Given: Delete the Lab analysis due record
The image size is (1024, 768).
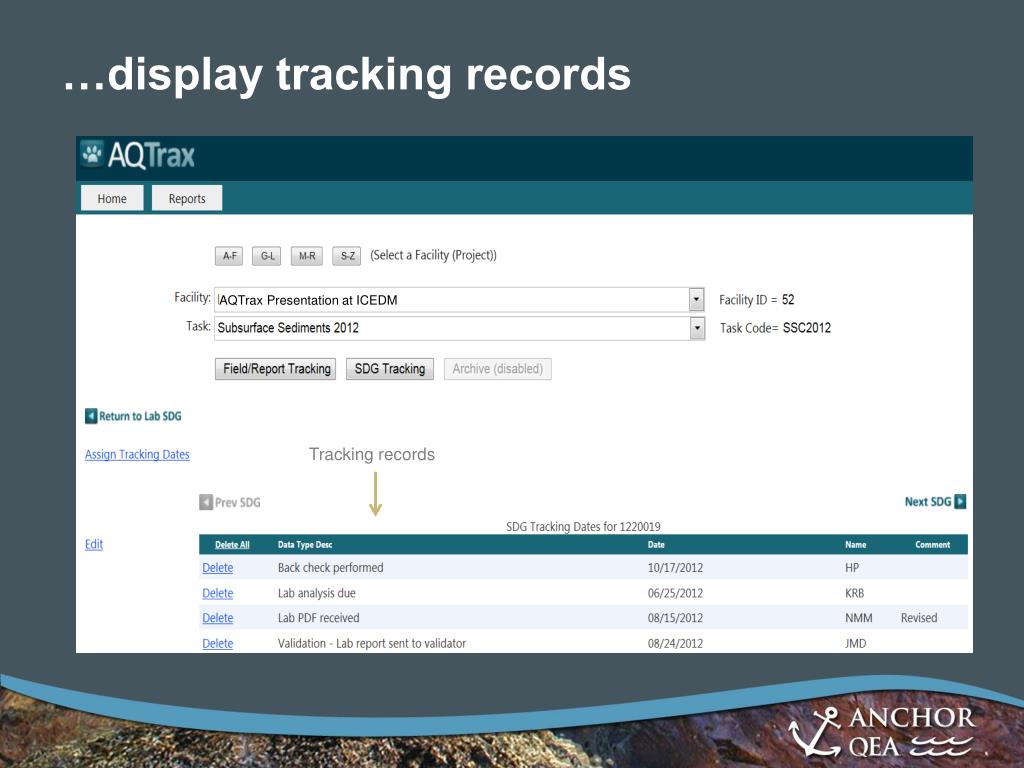Looking at the screenshot, I should (x=217, y=594).
